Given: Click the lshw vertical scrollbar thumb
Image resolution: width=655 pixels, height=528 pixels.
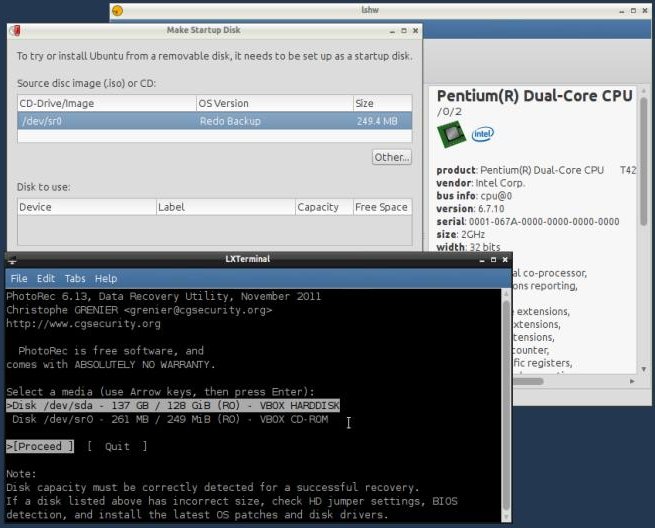Looking at the screenshot, I should point(644,162).
